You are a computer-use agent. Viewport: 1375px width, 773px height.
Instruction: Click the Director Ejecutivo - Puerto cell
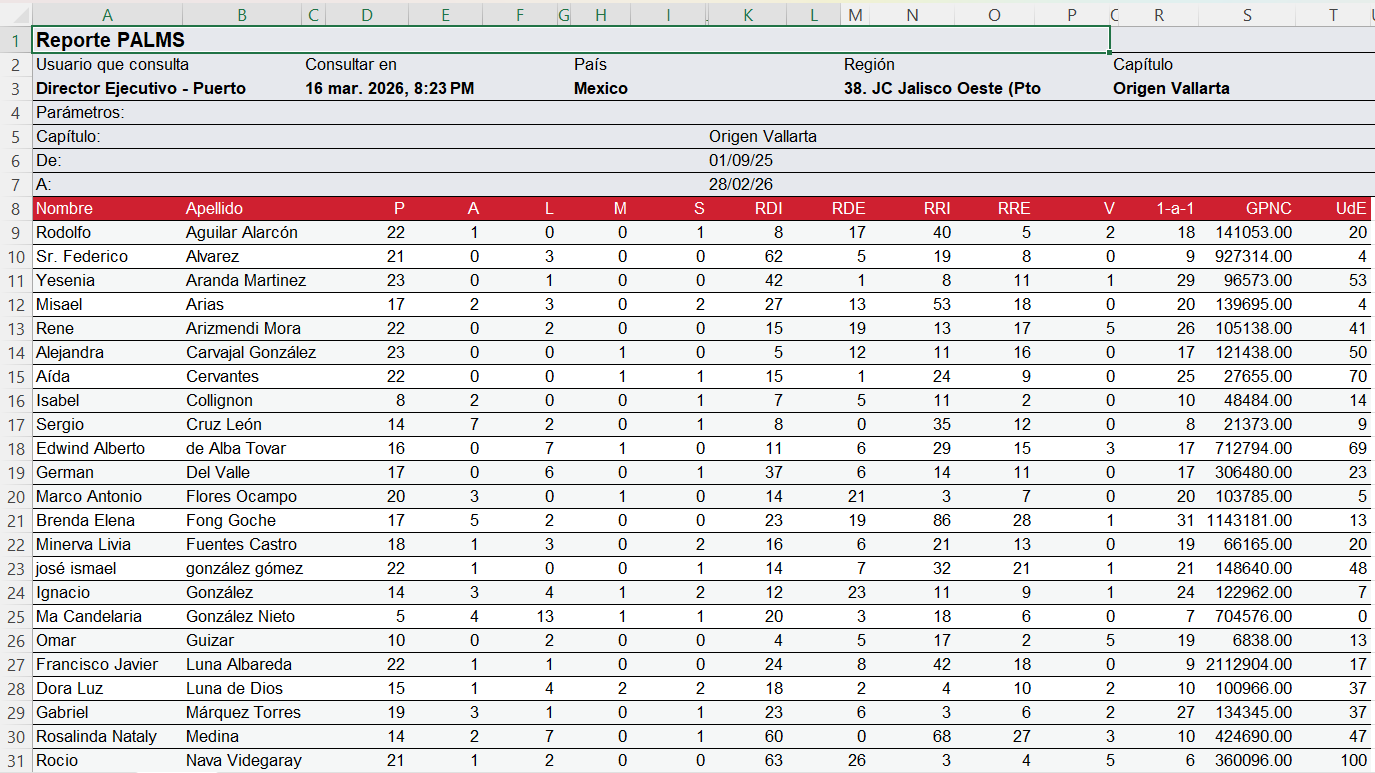tap(140, 88)
